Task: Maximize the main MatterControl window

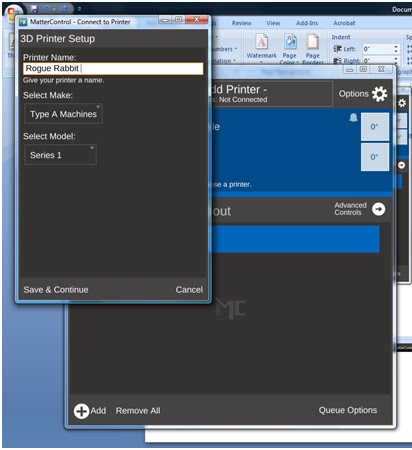Action: [363, 69]
